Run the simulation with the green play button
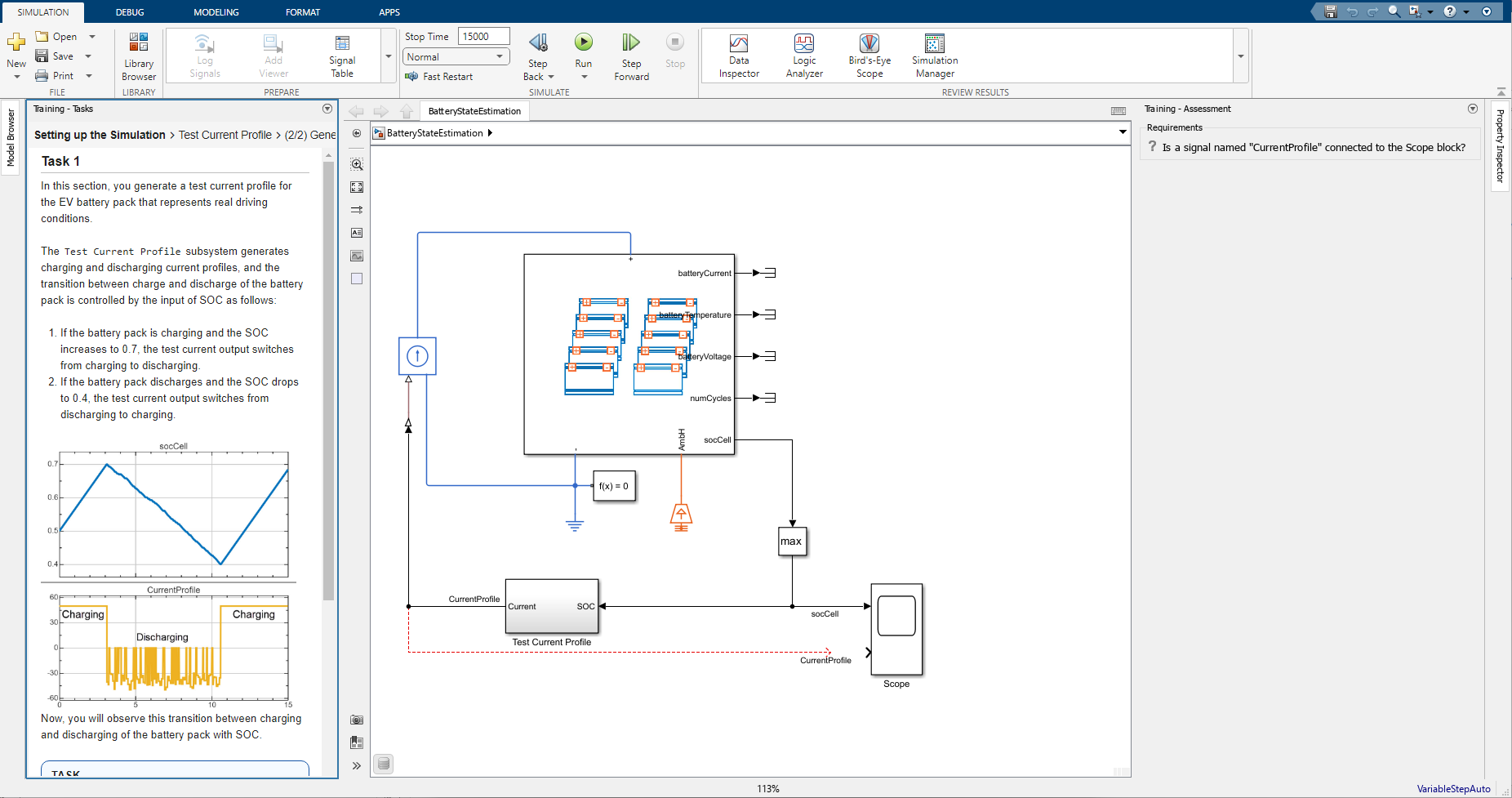Image resolution: width=1512 pixels, height=798 pixels. (583, 42)
